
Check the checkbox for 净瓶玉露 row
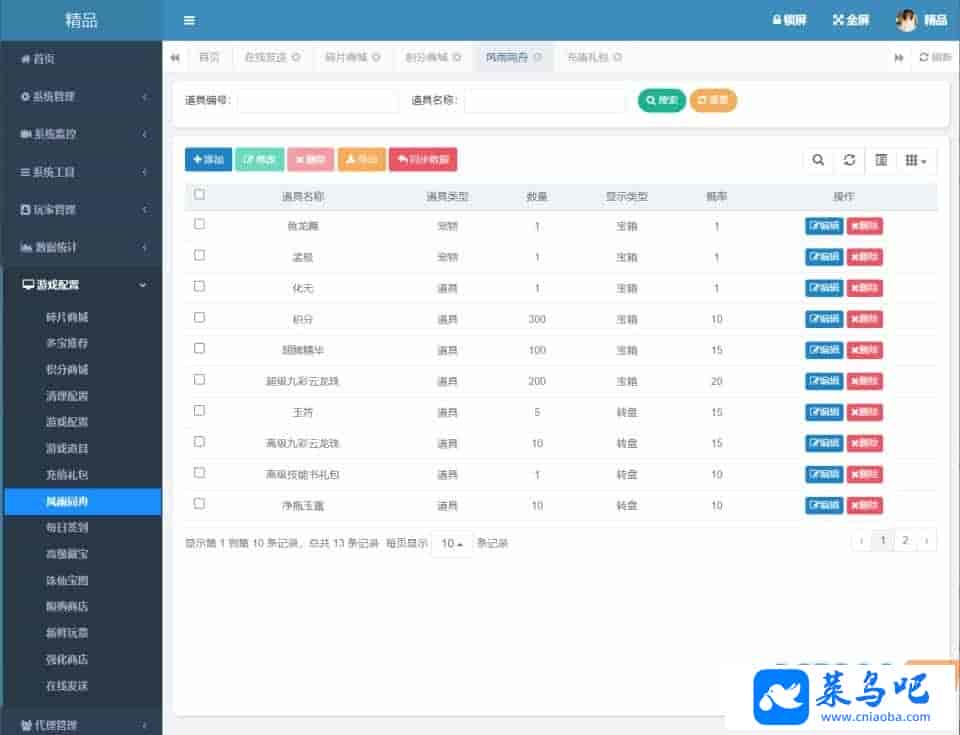pyautogui.click(x=199, y=503)
